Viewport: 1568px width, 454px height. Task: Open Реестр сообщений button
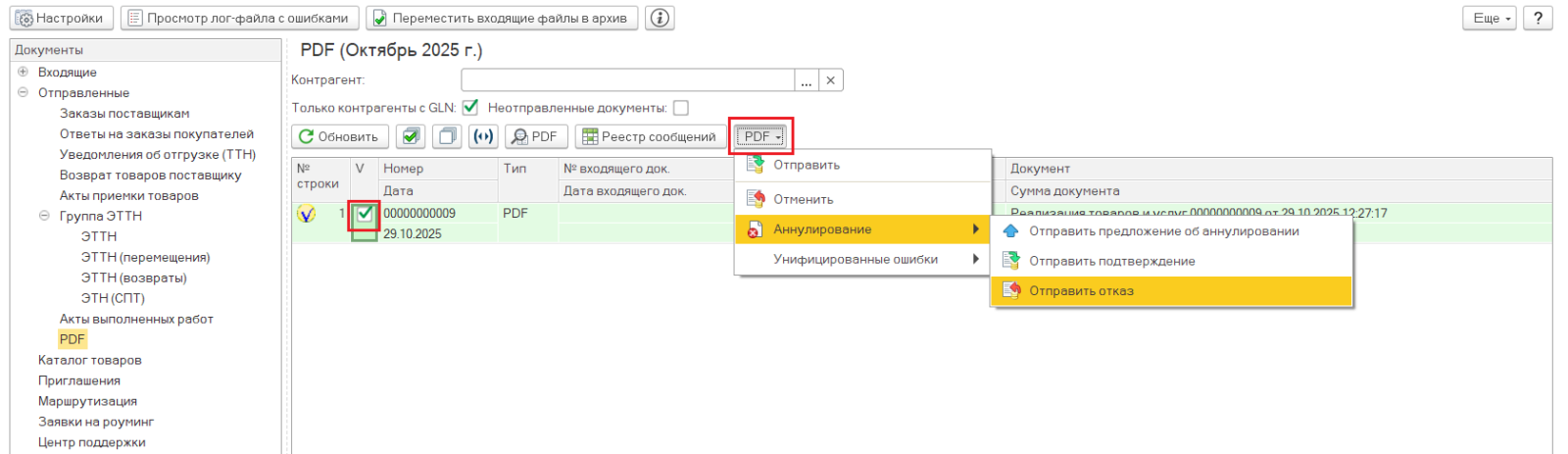coord(649,136)
